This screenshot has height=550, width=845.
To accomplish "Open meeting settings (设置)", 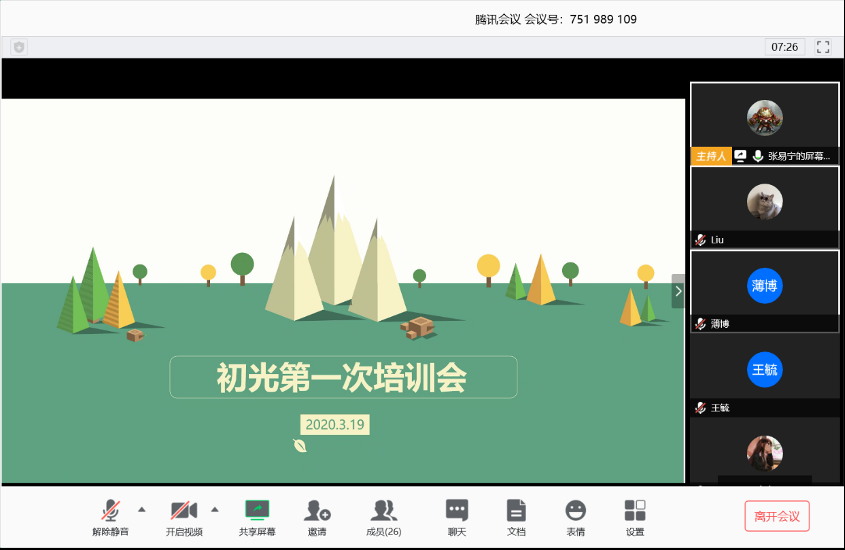I will pos(635,517).
